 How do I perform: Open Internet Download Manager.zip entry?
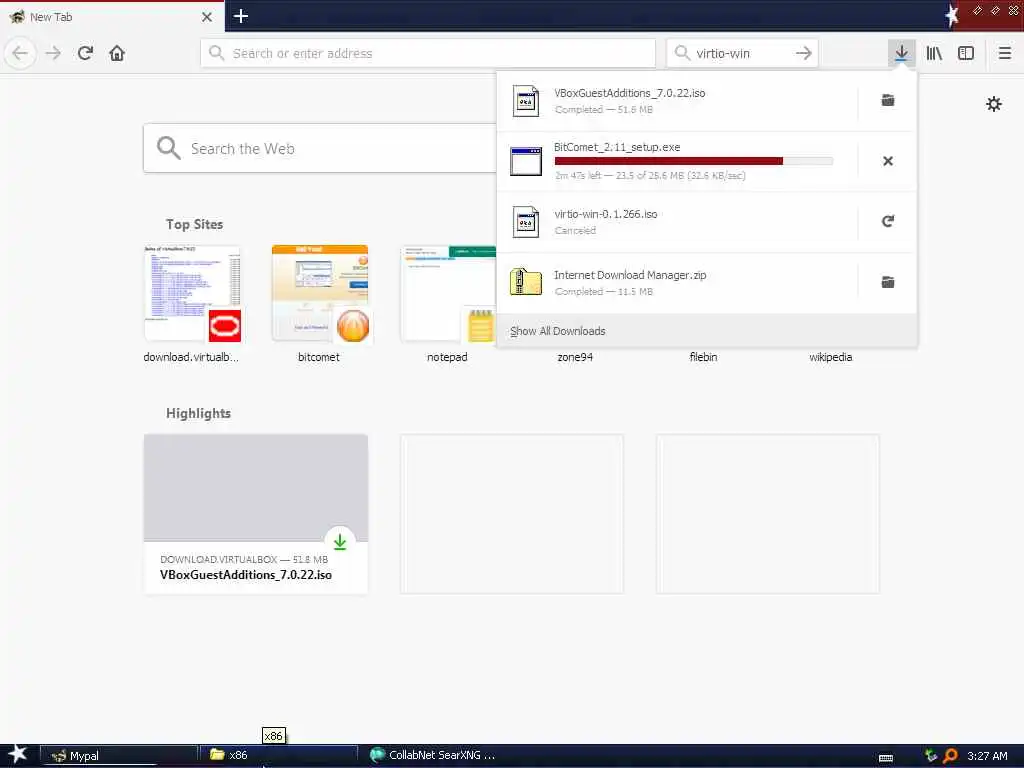[677, 283]
